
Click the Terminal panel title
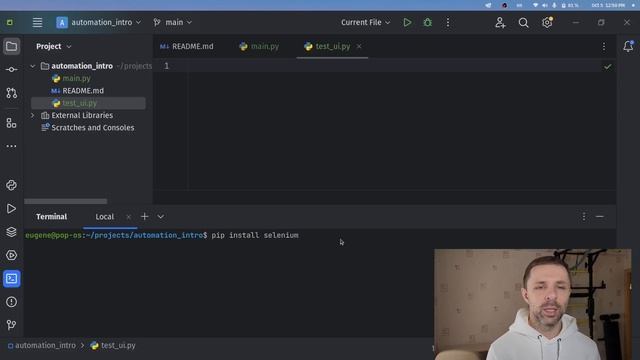pos(51,217)
